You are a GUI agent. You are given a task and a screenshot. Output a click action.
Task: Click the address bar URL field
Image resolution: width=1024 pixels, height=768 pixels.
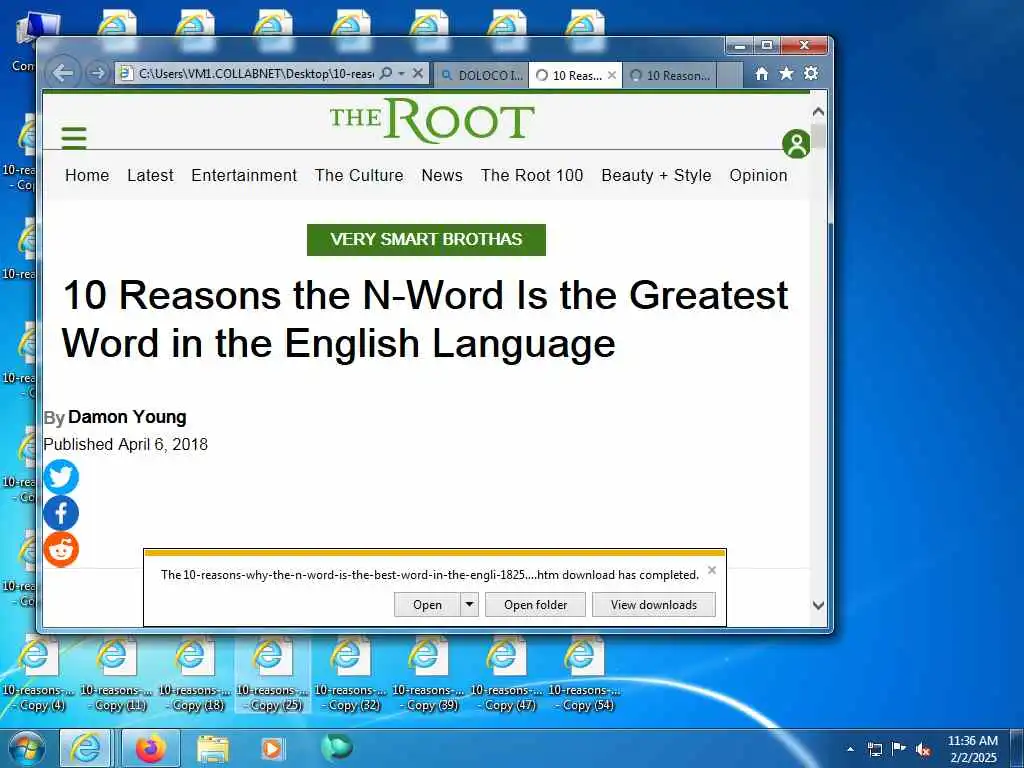[255, 73]
